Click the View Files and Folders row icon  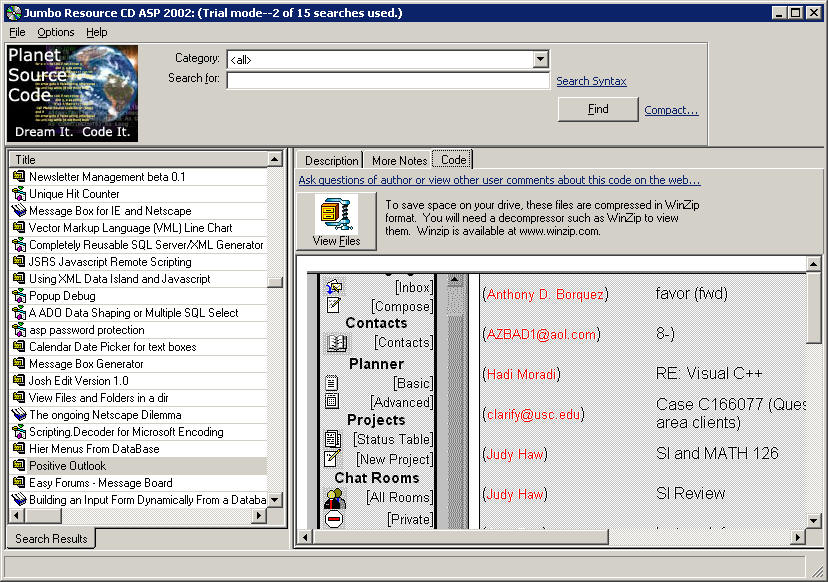click(19, 397)
